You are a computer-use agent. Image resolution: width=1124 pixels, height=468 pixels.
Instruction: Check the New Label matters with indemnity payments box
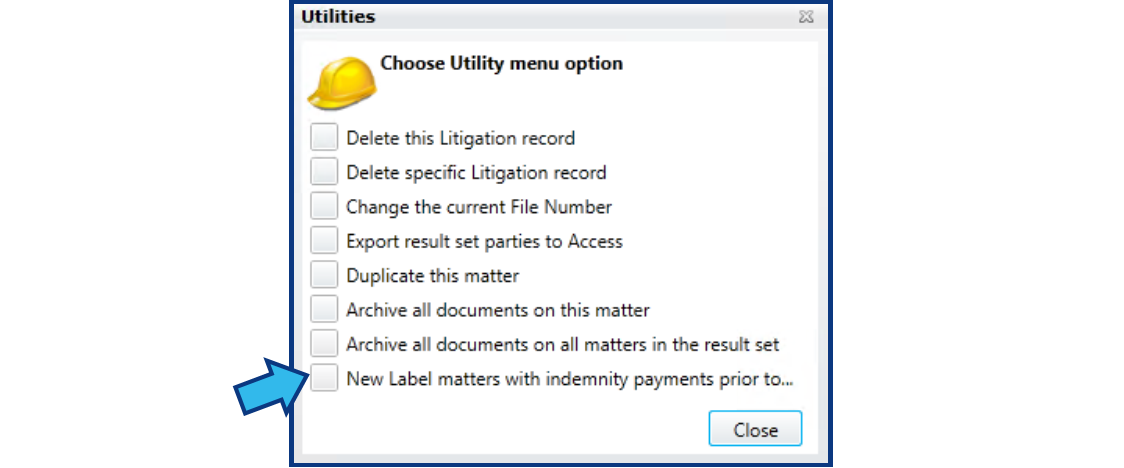[x=324, y=378]
